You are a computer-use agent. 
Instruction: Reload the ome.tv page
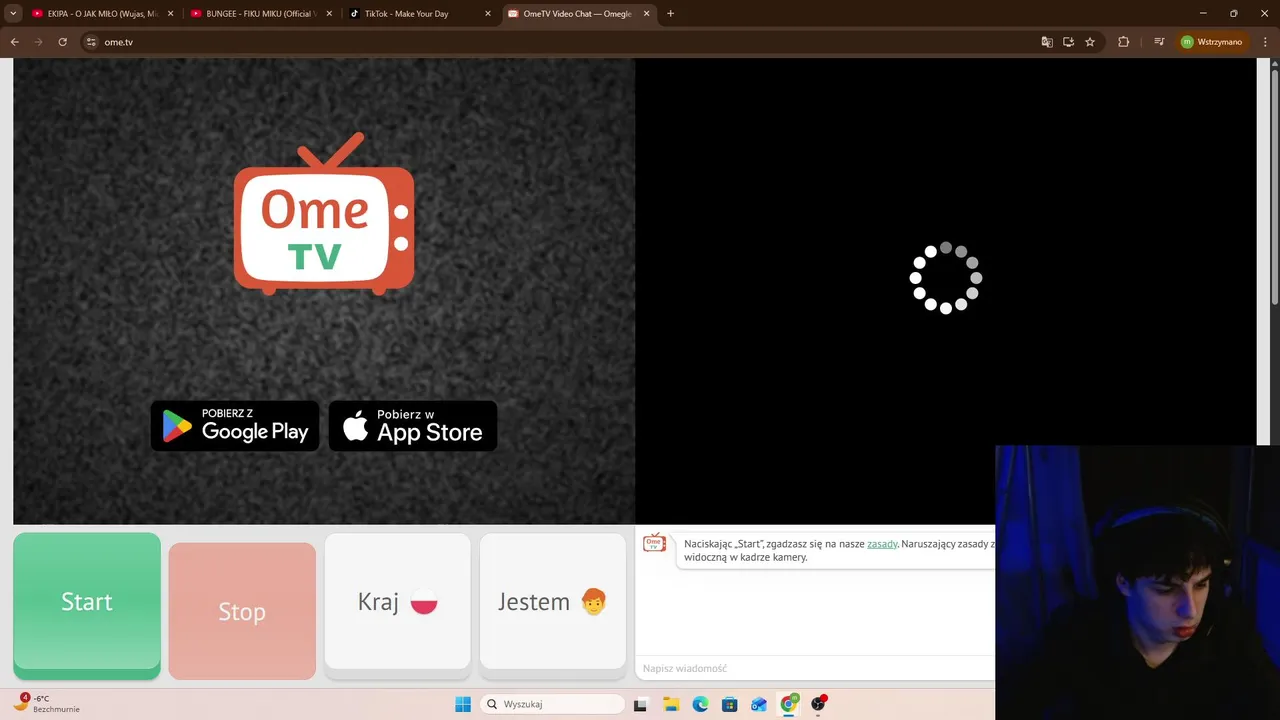point(62,42)
